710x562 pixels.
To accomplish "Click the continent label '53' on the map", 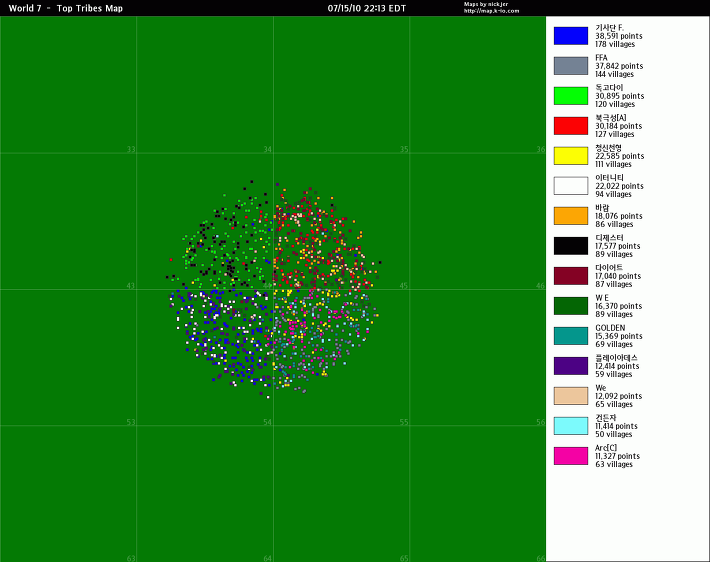I will 131,422.
